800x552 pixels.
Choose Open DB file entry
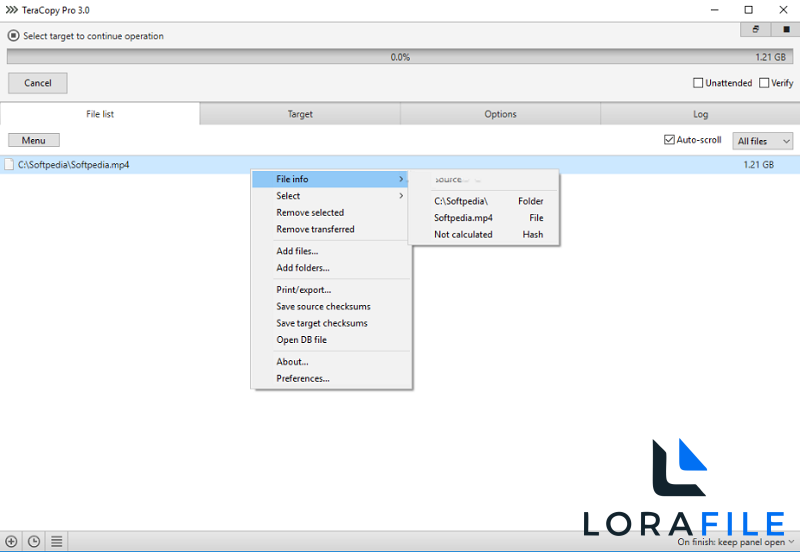(332, 340)
